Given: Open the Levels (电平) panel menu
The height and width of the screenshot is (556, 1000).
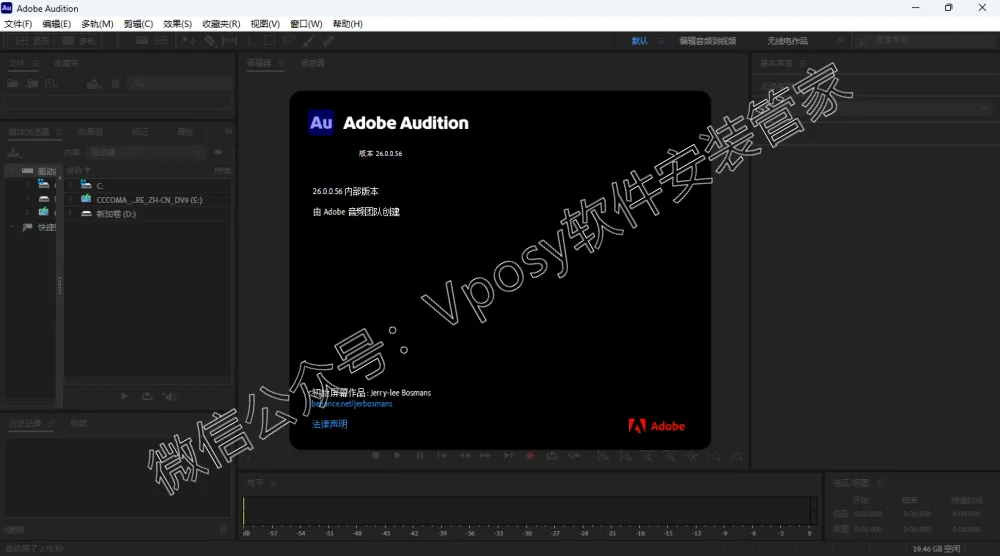Looking at the screenshot, I should (273, 483).
